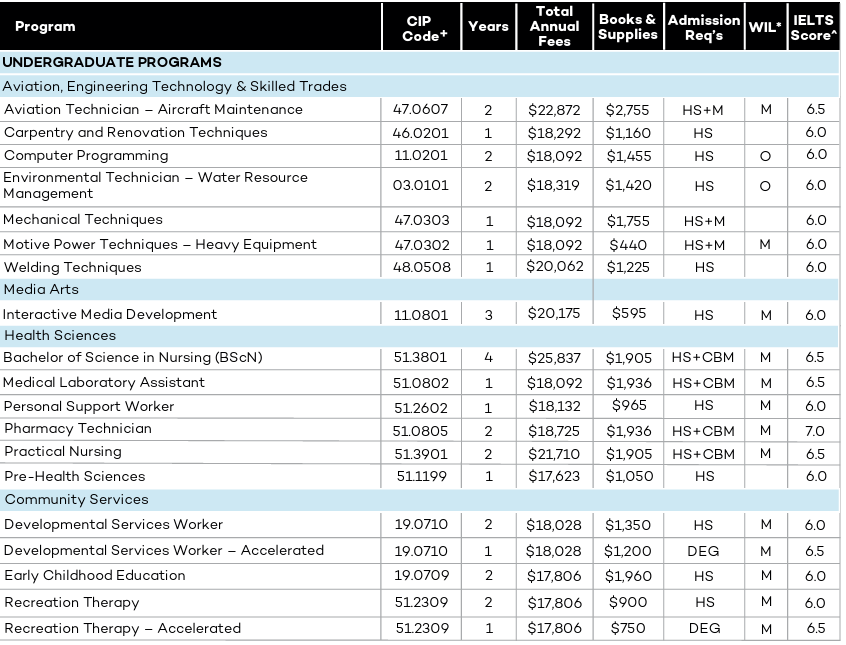
Task: Click the Undergraduate Programs section heading
Action: 112,62
